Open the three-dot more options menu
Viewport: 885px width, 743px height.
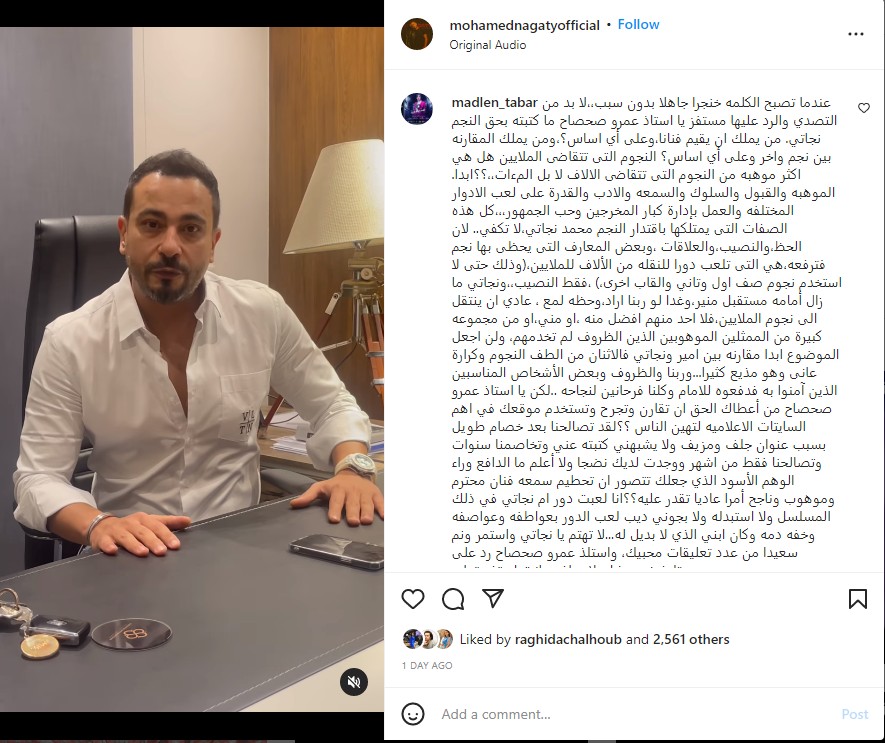(x=856, y=34)
